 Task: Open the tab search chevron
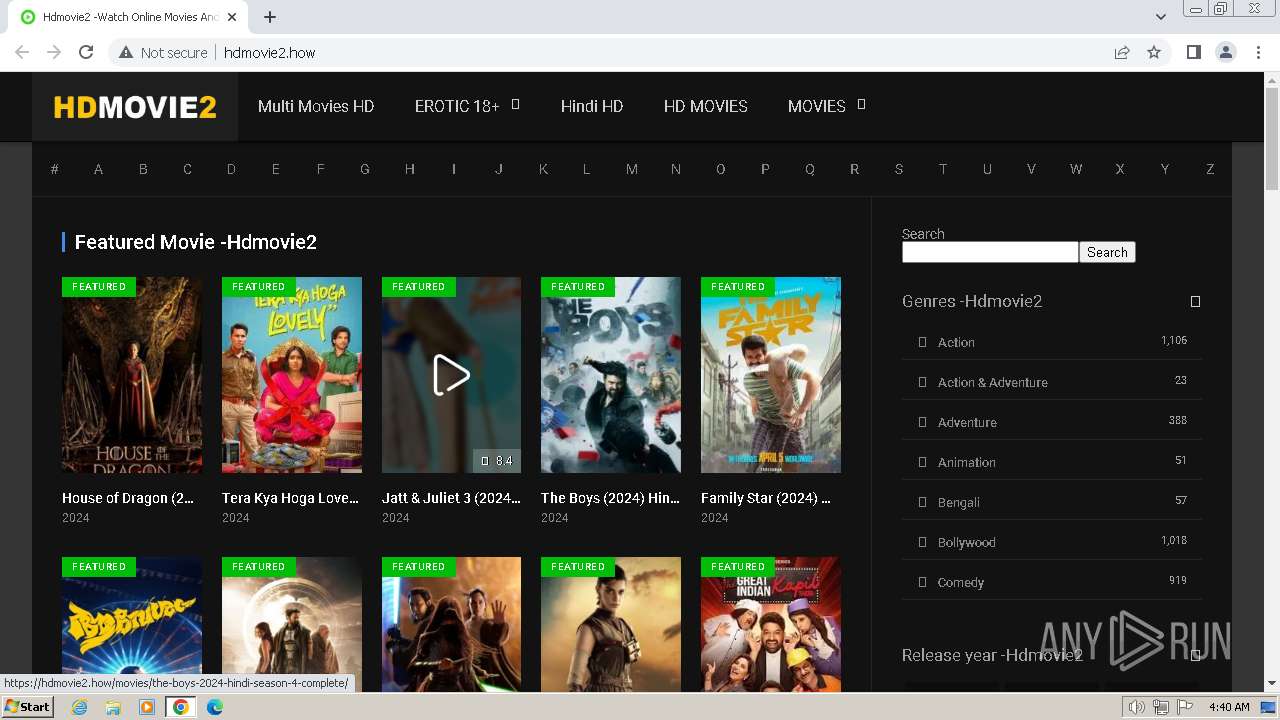1160,17
